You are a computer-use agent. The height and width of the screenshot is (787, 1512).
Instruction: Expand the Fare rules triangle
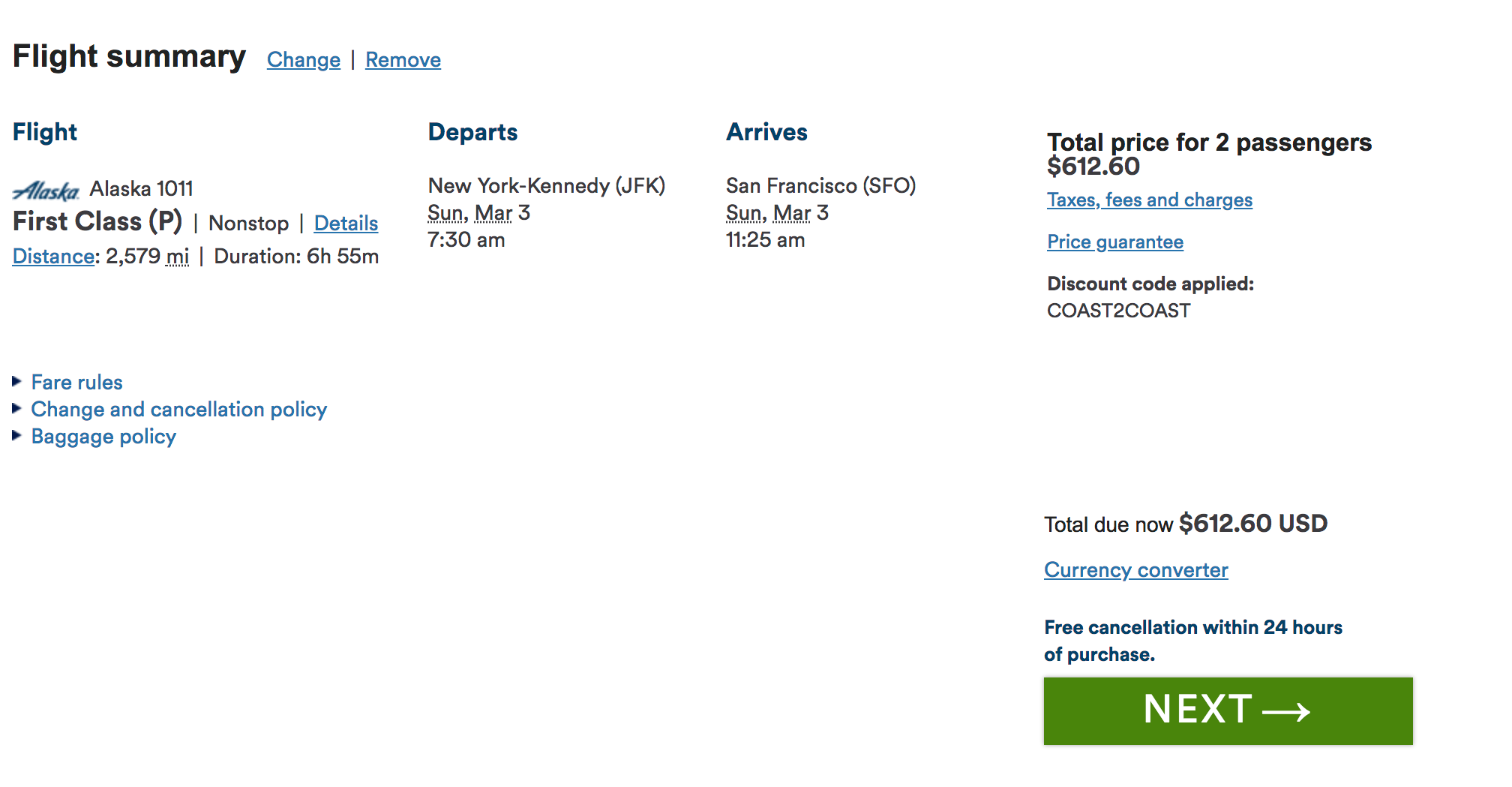tap(16, 382)
